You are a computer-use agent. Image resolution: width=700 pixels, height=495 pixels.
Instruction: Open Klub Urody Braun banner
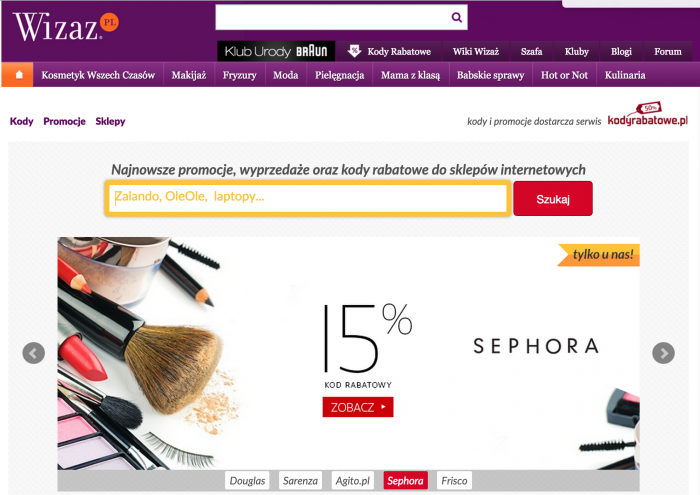click(x=276, y=51)
